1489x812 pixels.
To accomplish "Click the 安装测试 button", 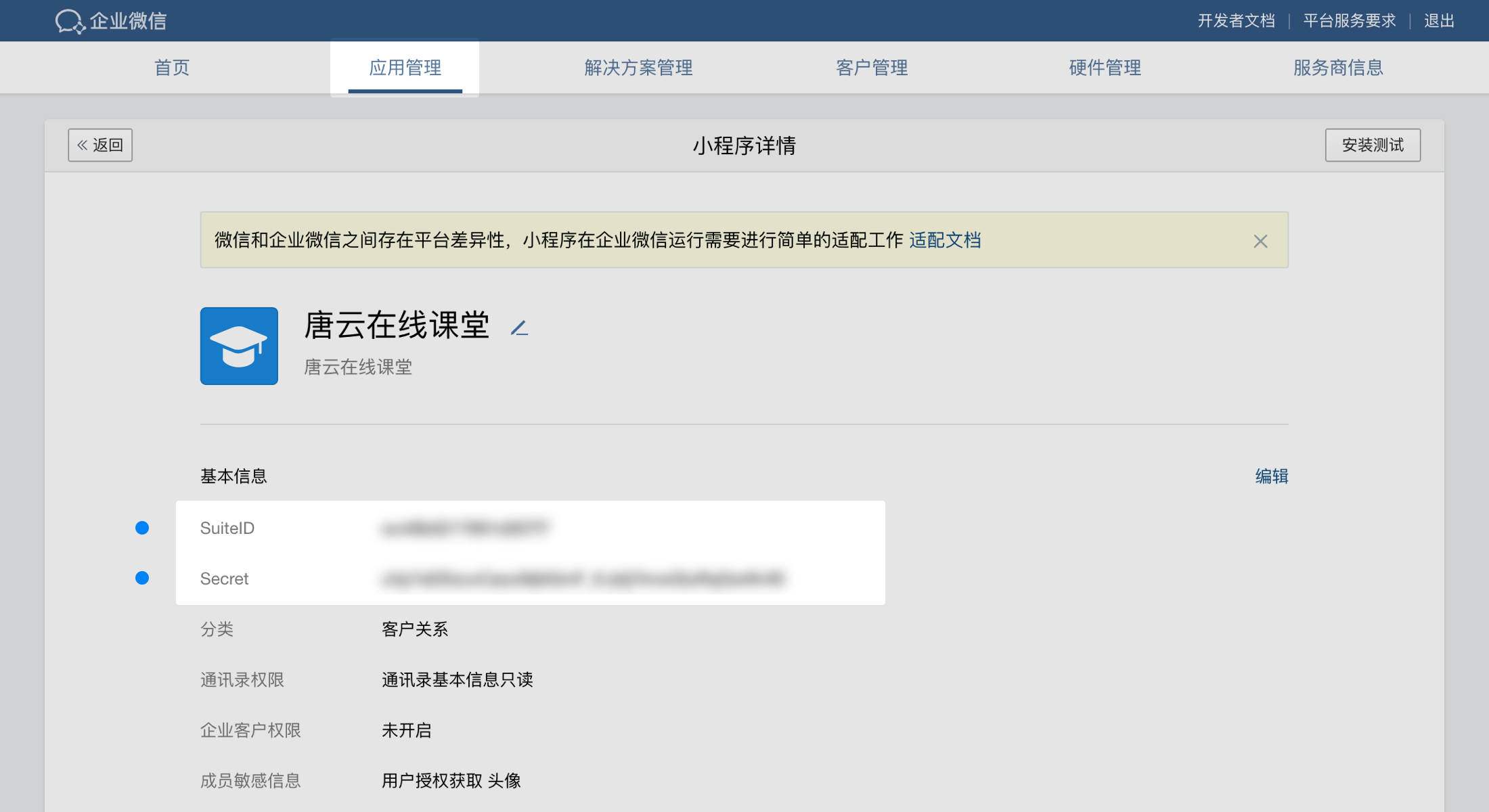I will (1373, 145).
